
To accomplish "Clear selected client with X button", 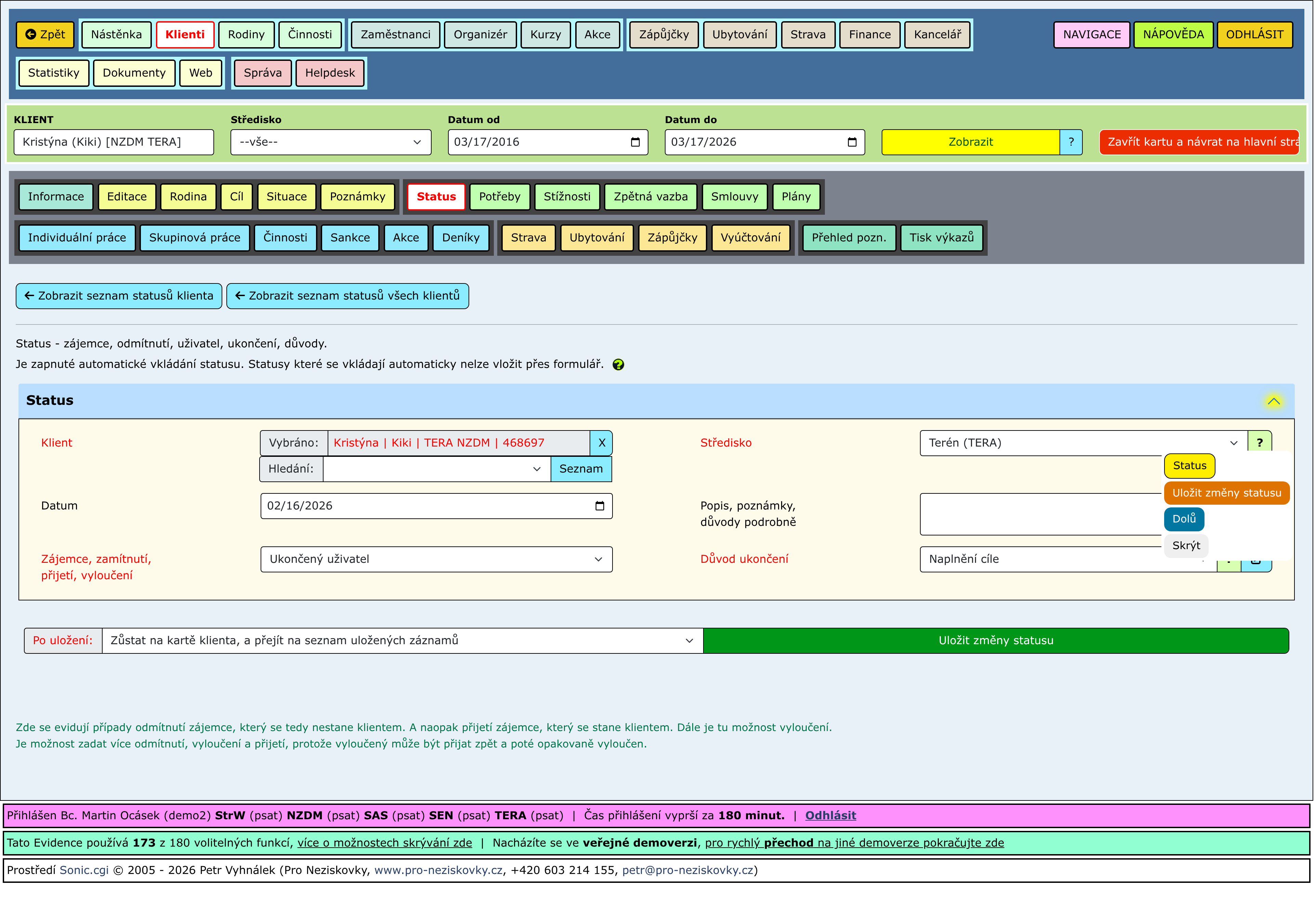I will 601,443.
